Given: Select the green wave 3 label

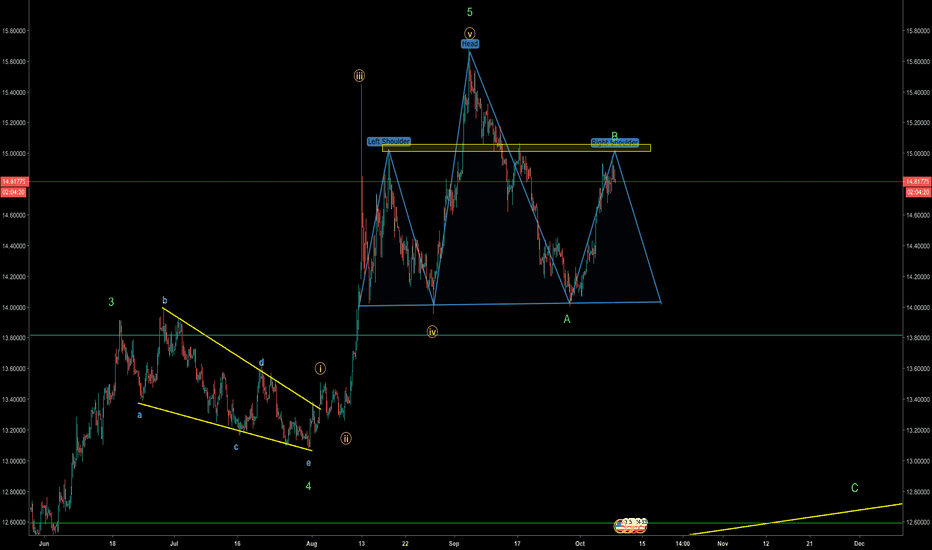Looking at the screenshot, I should pyautogui.click(x=111, y=302).
